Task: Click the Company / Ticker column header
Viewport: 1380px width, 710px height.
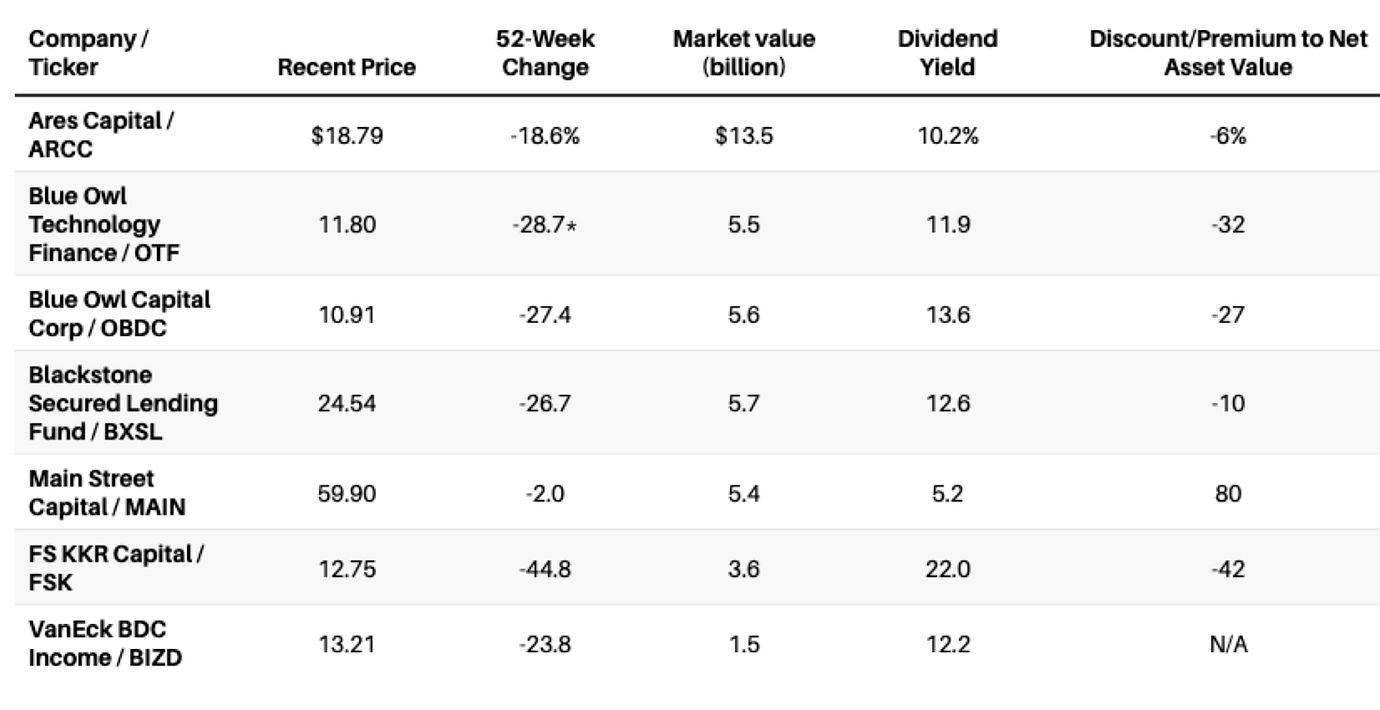Action: 88,54
